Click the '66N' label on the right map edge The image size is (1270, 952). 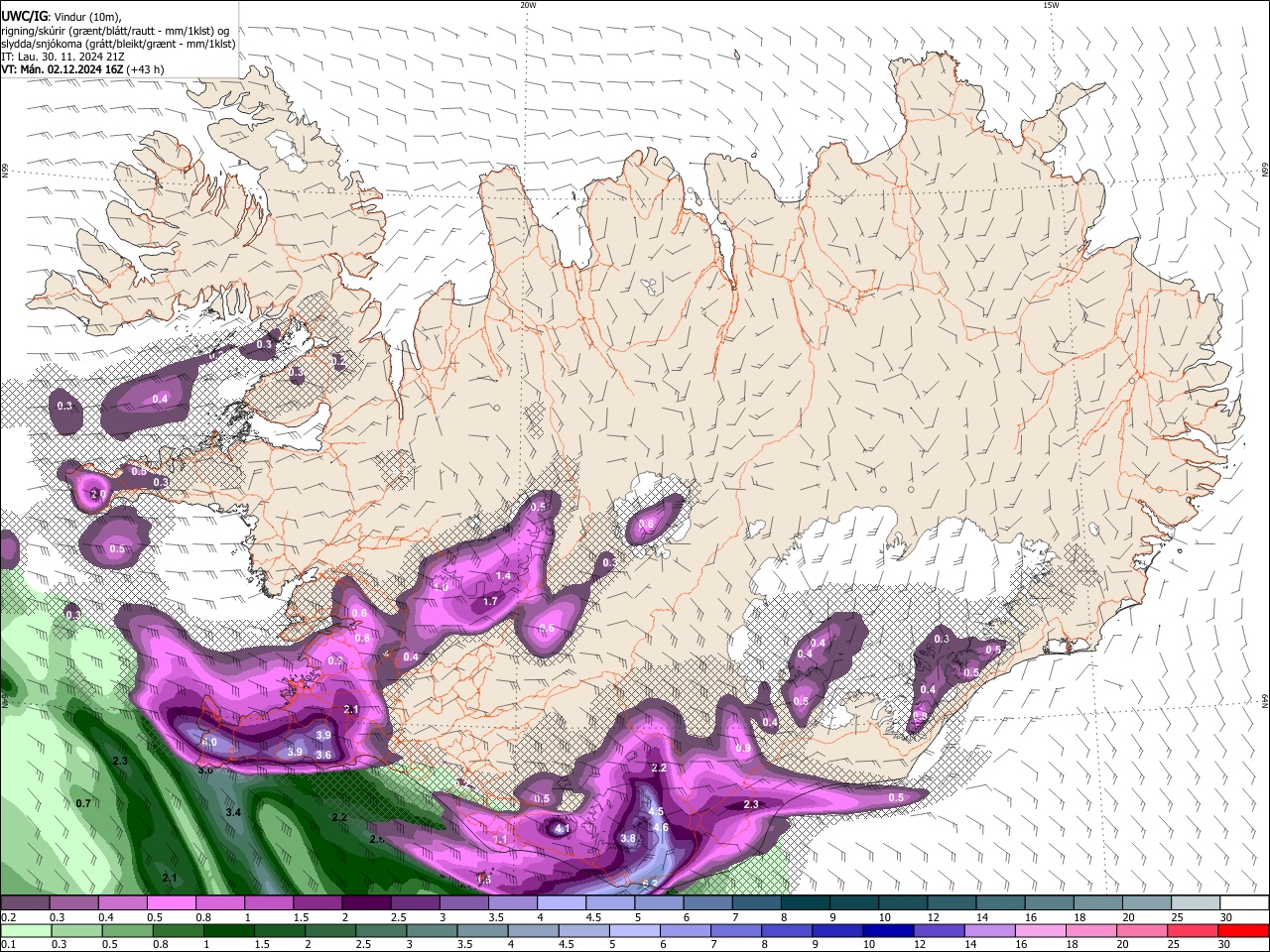pos(1265,172)
